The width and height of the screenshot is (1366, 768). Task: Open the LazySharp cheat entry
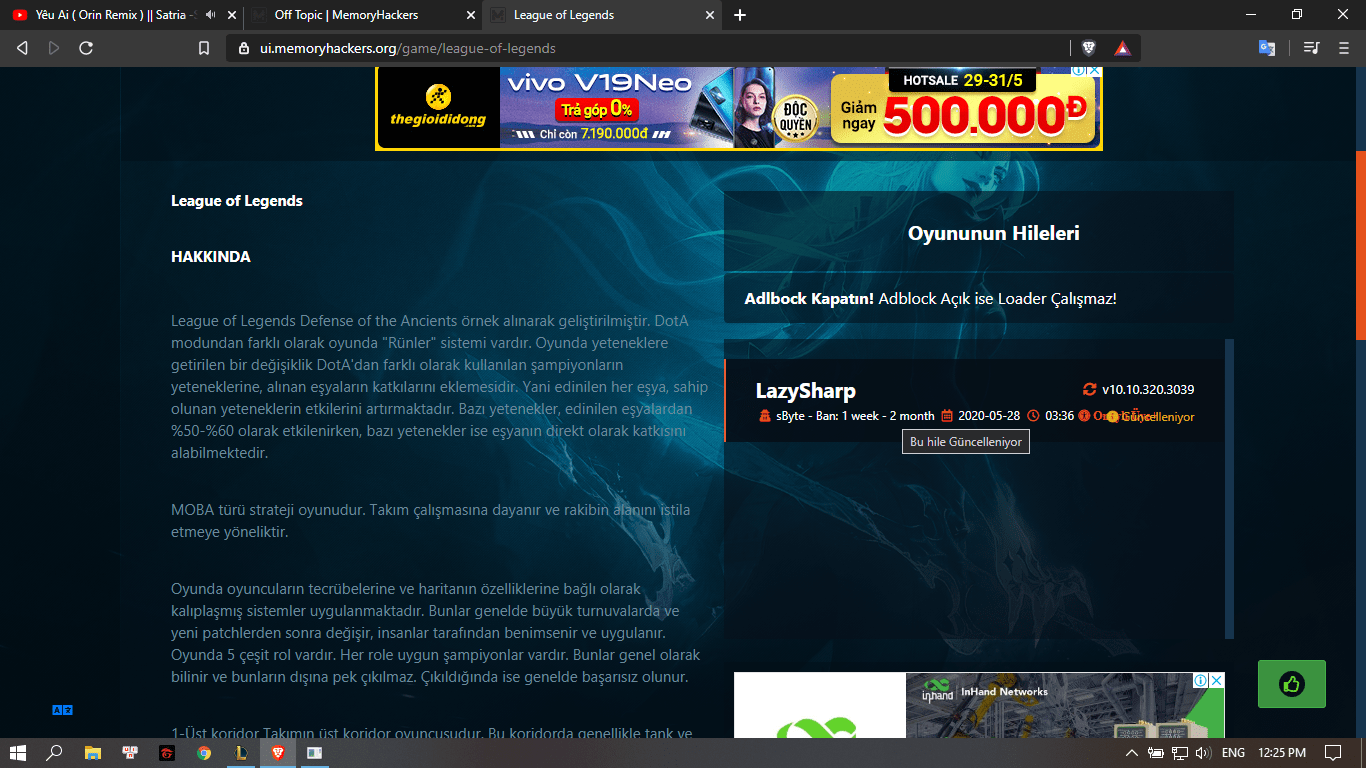point(975,401)
